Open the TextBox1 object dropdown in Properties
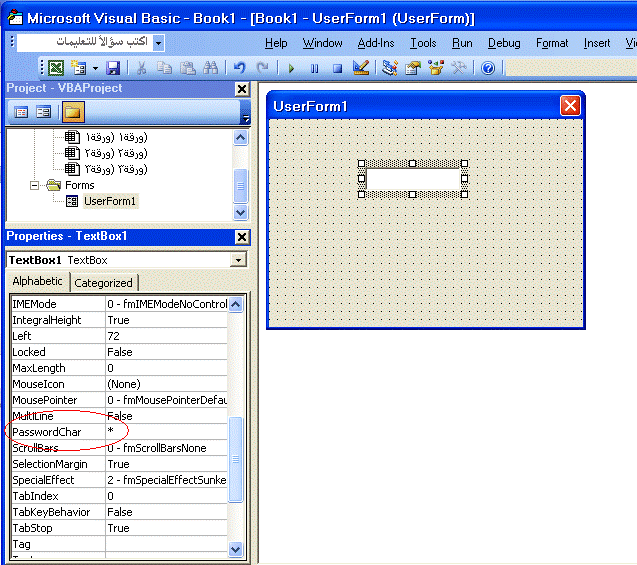Image resolution: width=637 pixels, height=565 pixels. click(x=238, y=260)
